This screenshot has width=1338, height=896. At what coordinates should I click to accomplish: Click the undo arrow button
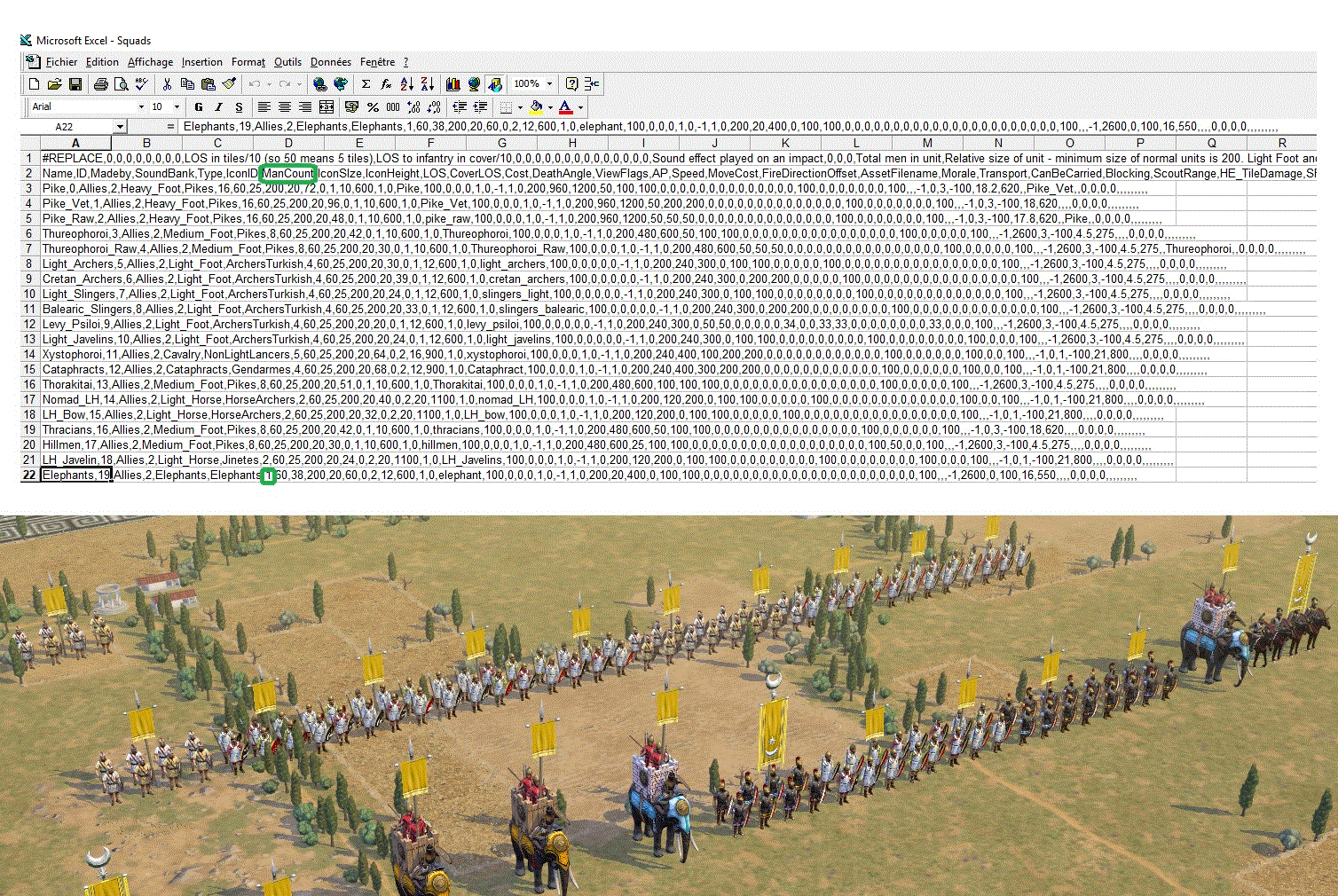[255, 84]
